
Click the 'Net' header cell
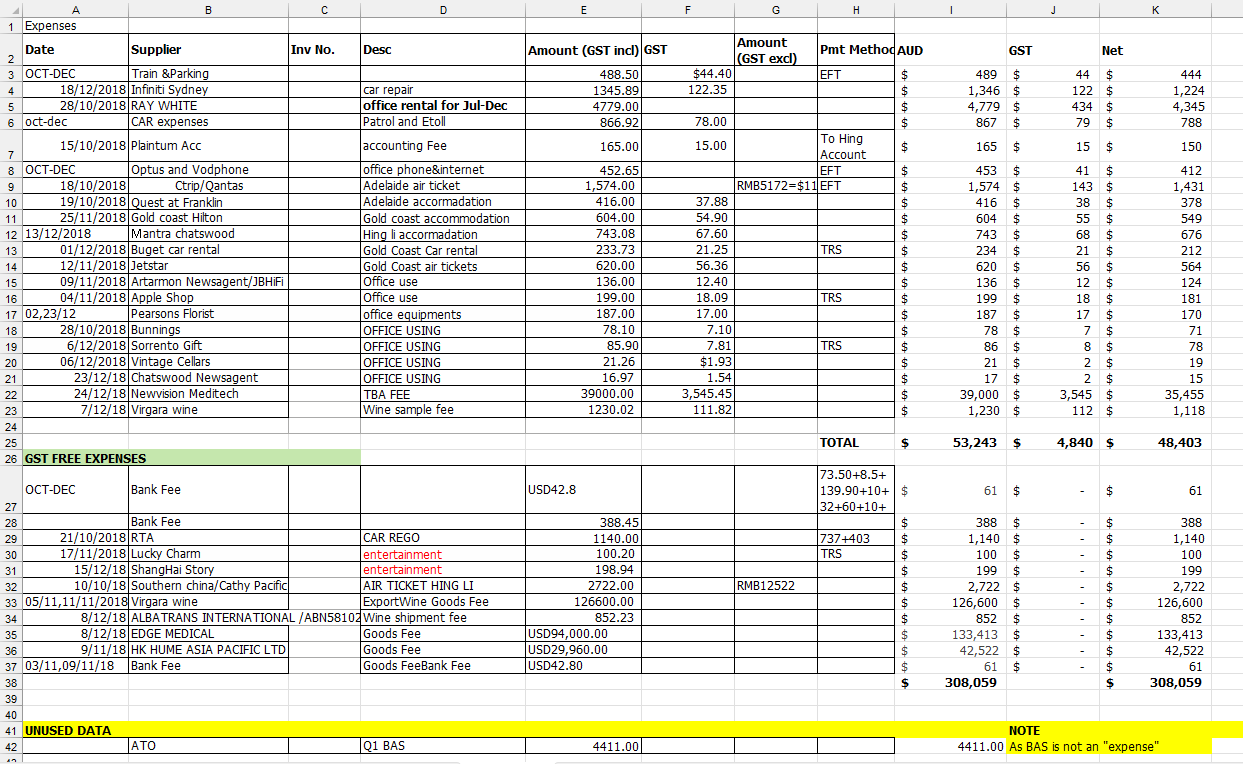(1154, 50)
